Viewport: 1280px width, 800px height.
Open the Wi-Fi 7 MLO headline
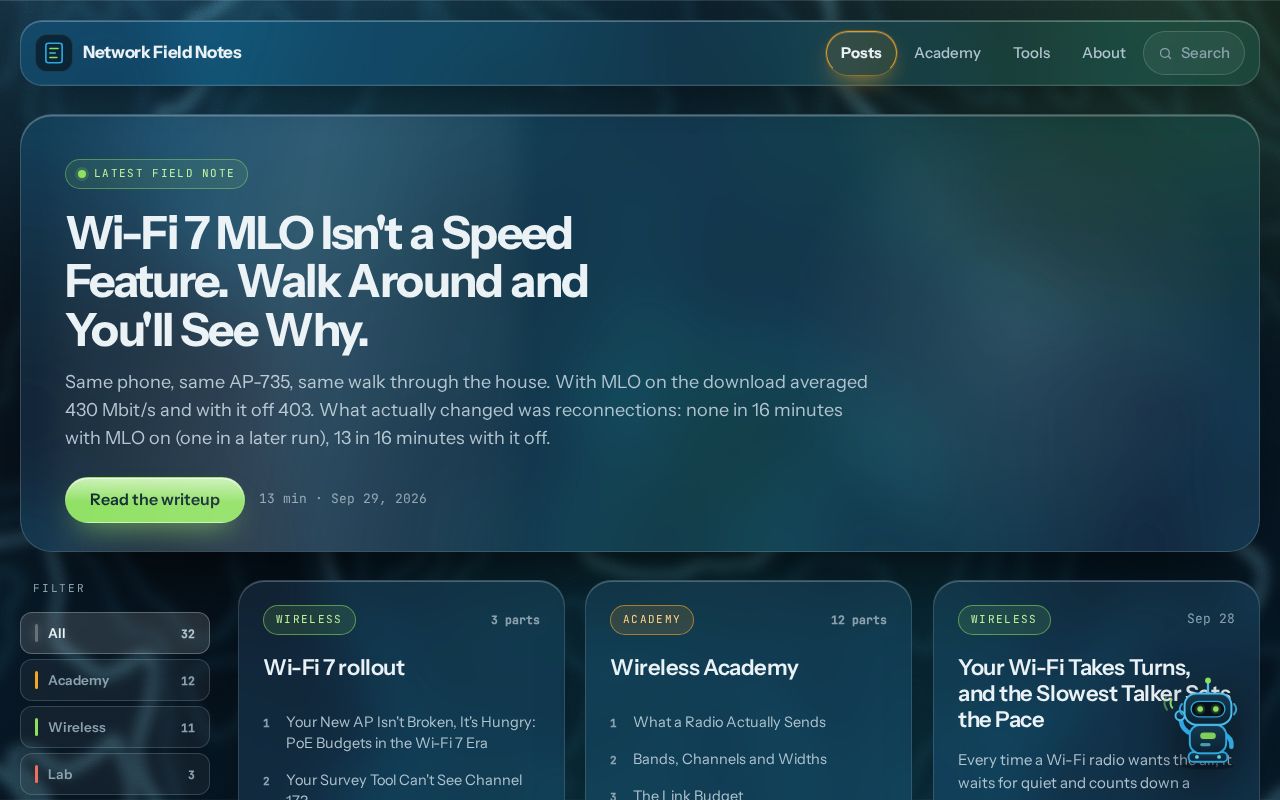(327, 282)
